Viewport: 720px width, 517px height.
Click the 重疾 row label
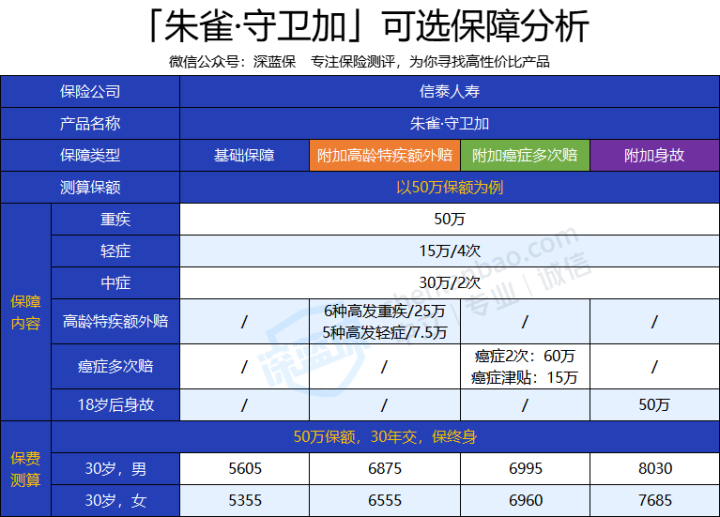pyautogui.click(x=115, y=219)
